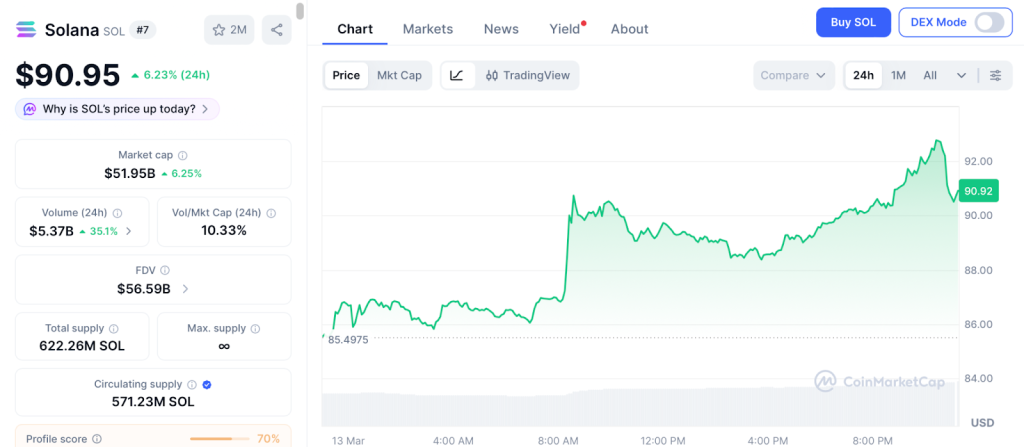Click the Market cap info icon

tap(182, 155)
